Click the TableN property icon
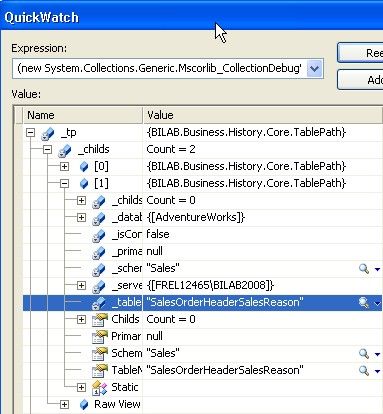The image size is (383, 414). (x=99, y=371)
